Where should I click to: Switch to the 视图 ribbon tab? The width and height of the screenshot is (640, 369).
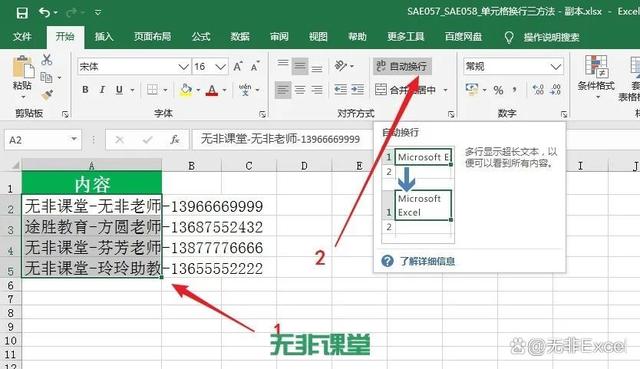pos(318,37)
